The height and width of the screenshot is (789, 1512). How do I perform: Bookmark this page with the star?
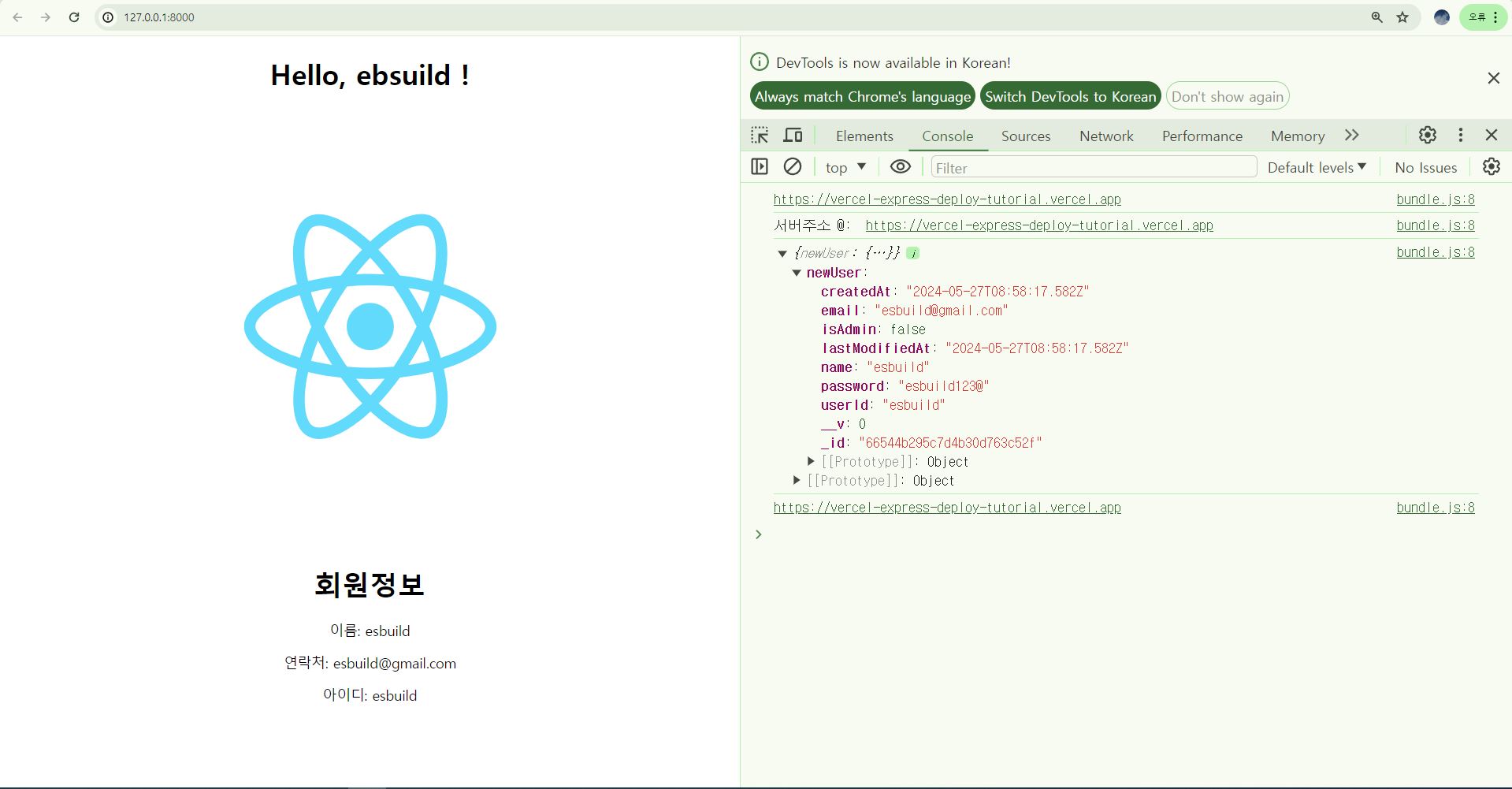pos(1402,17)
